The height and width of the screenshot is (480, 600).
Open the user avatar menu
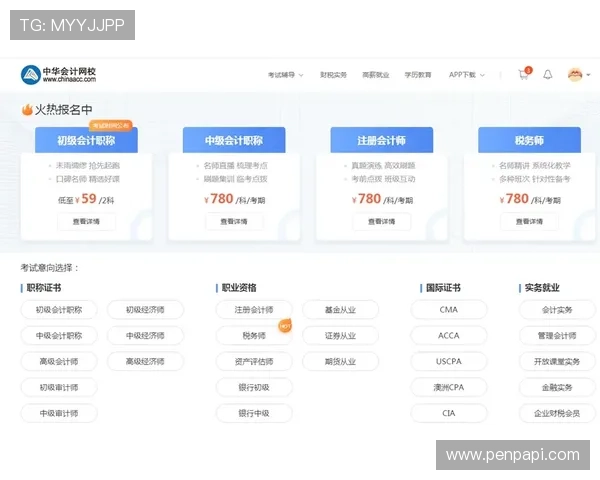click(575, 75)
